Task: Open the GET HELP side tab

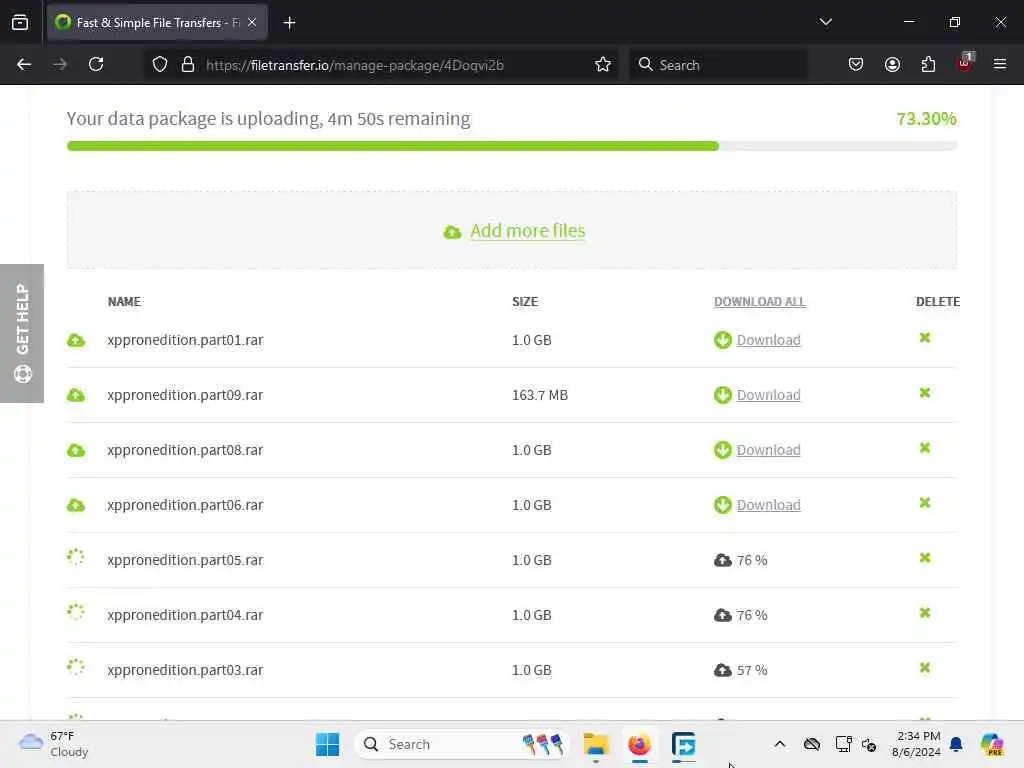Action: click(x=22, y=333)
